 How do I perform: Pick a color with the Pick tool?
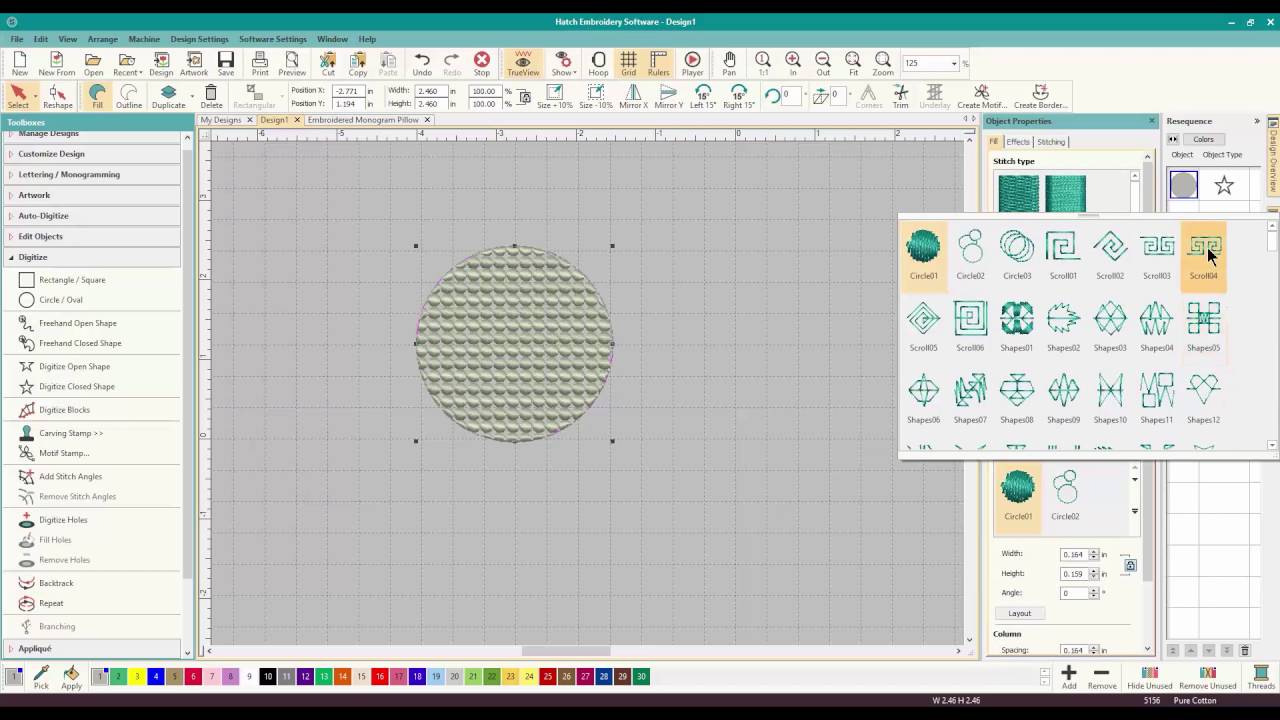click(x=41, y=677)
